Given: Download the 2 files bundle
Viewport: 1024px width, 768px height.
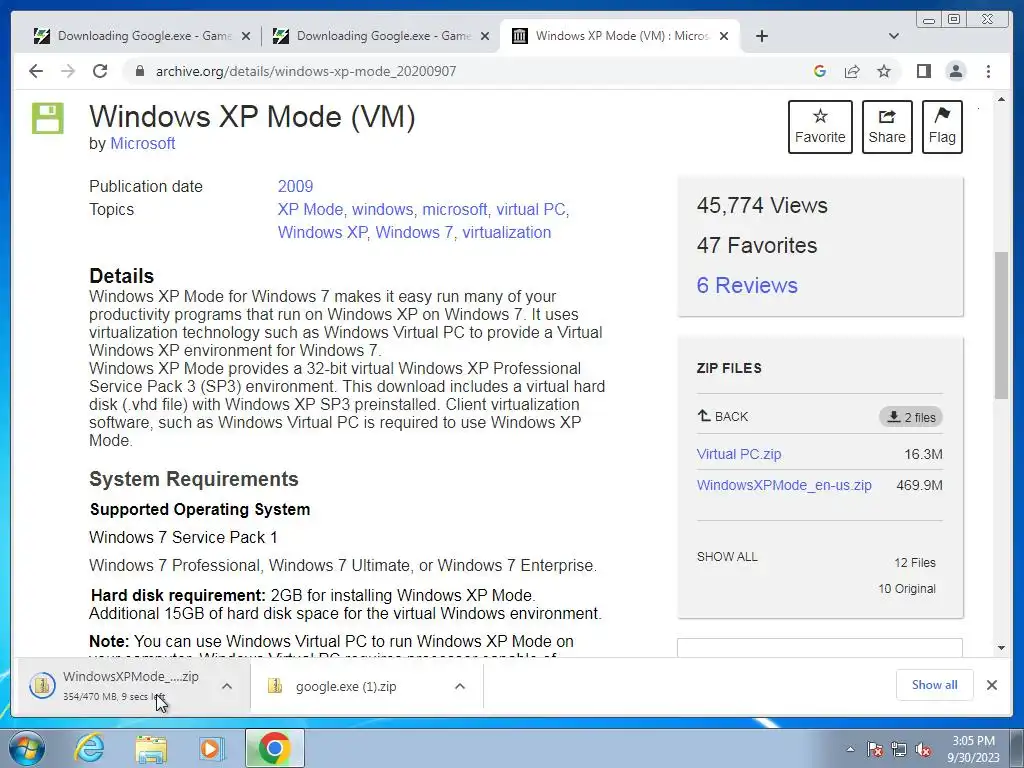Looking at the screenshot, I should [x=911, y=417].
